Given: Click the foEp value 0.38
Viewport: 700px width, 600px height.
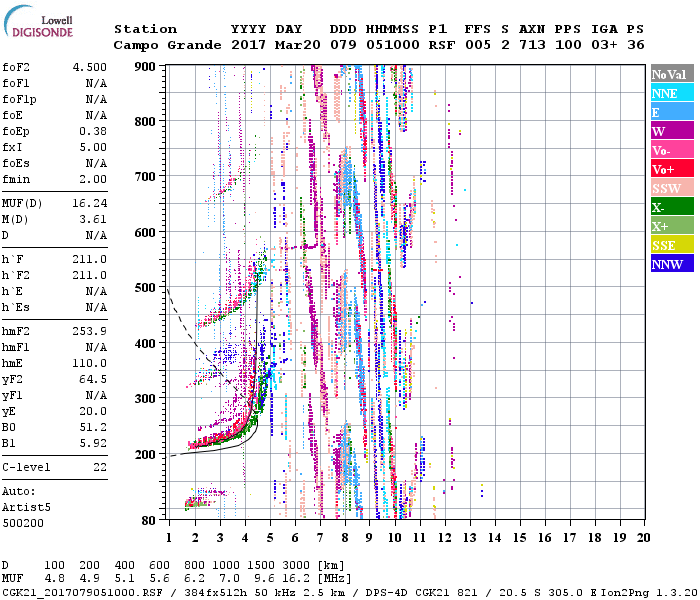Looking at the screenshot, I should coord(93,131).
